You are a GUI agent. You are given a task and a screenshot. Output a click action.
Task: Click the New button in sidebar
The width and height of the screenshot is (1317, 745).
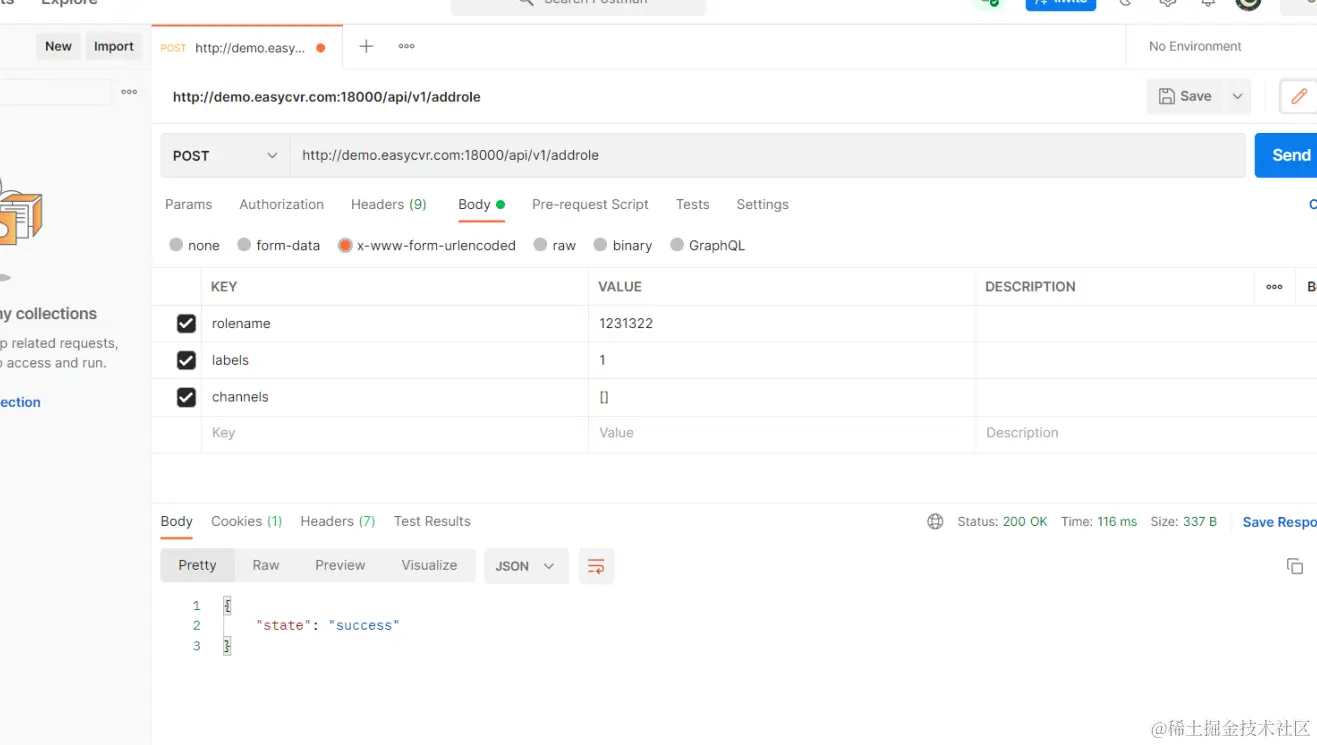point(58,46)
